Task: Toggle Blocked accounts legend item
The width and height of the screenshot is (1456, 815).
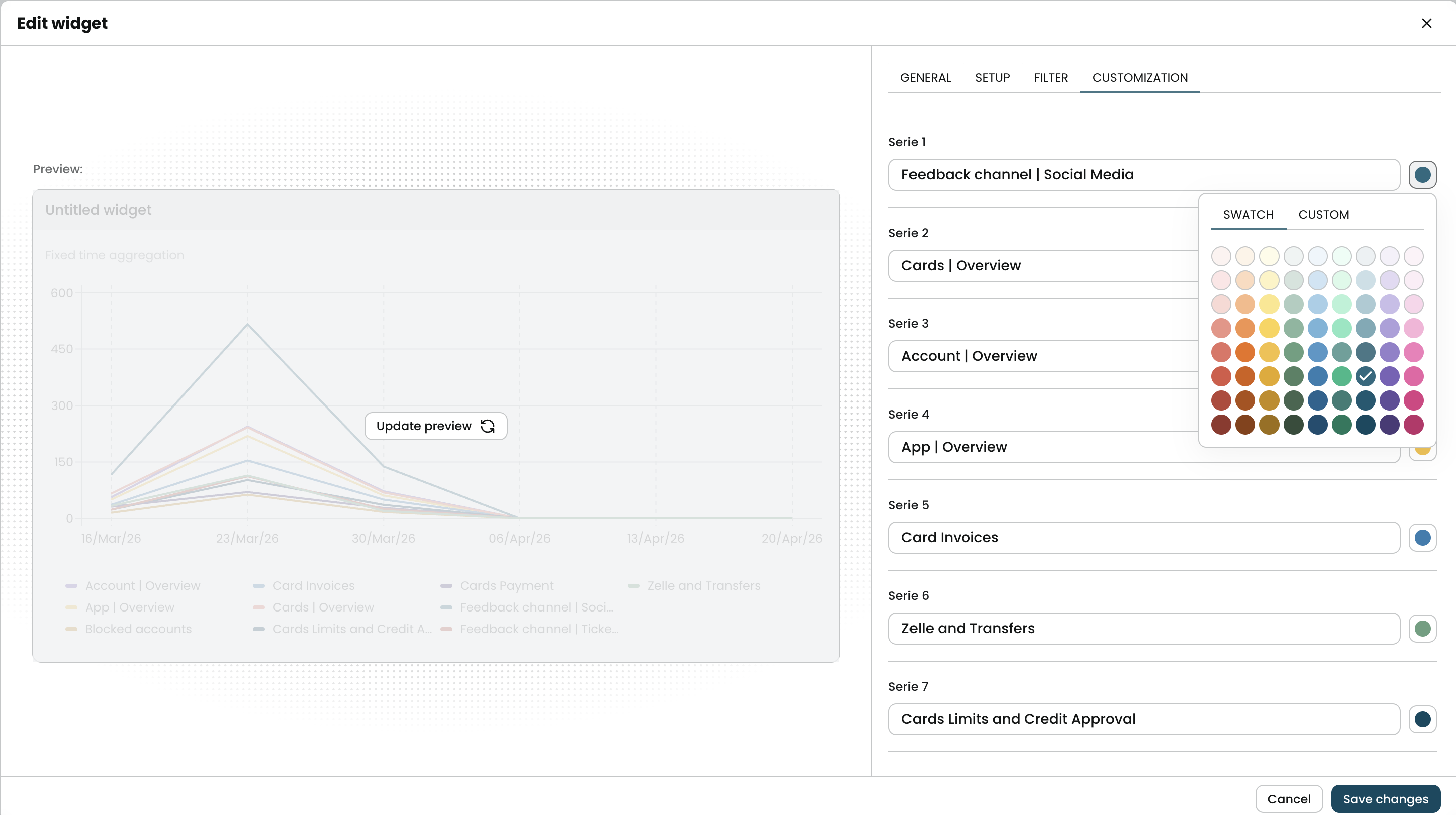Action: [x=128, y=629]
